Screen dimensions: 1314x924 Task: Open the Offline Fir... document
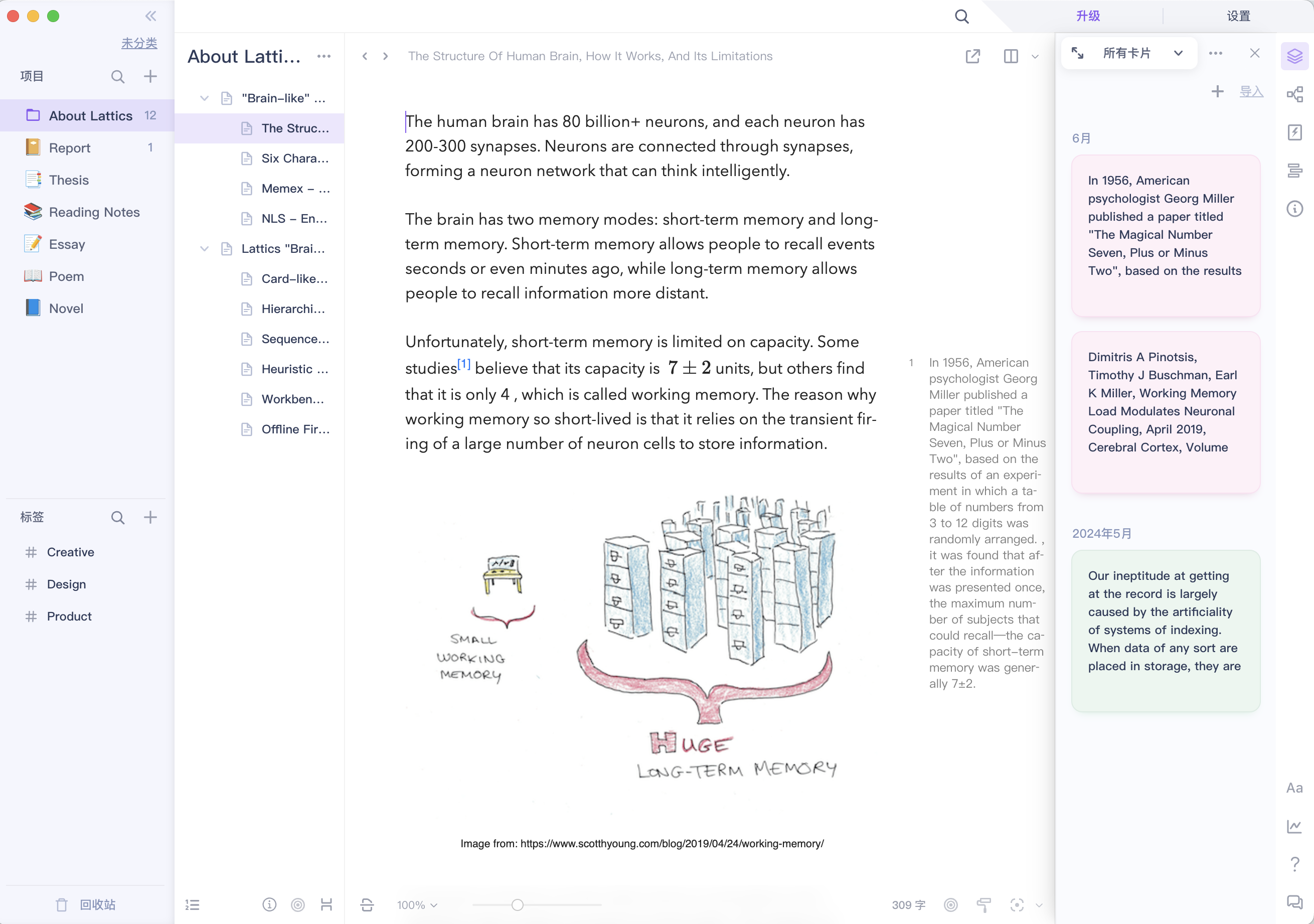(x=259, y=429)
